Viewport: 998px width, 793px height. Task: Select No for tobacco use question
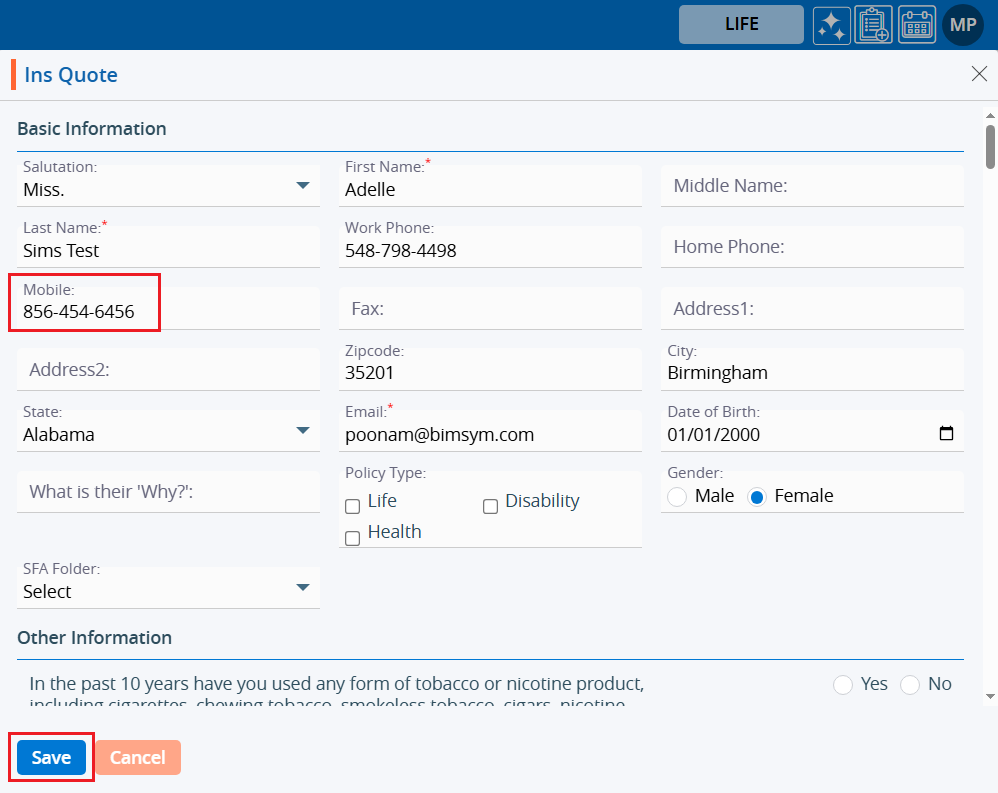[x=910, y=684]
